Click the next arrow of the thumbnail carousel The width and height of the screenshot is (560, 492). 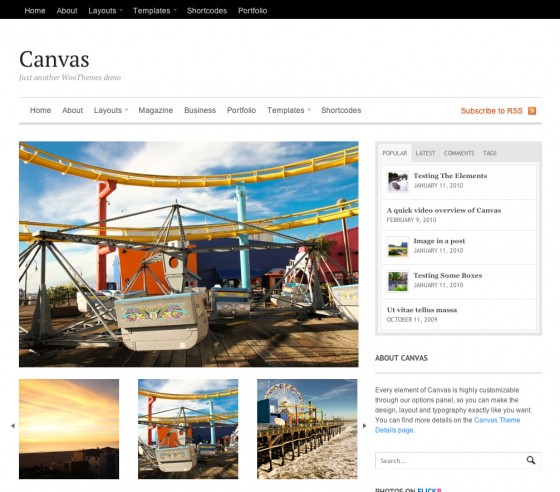[364, 426]
